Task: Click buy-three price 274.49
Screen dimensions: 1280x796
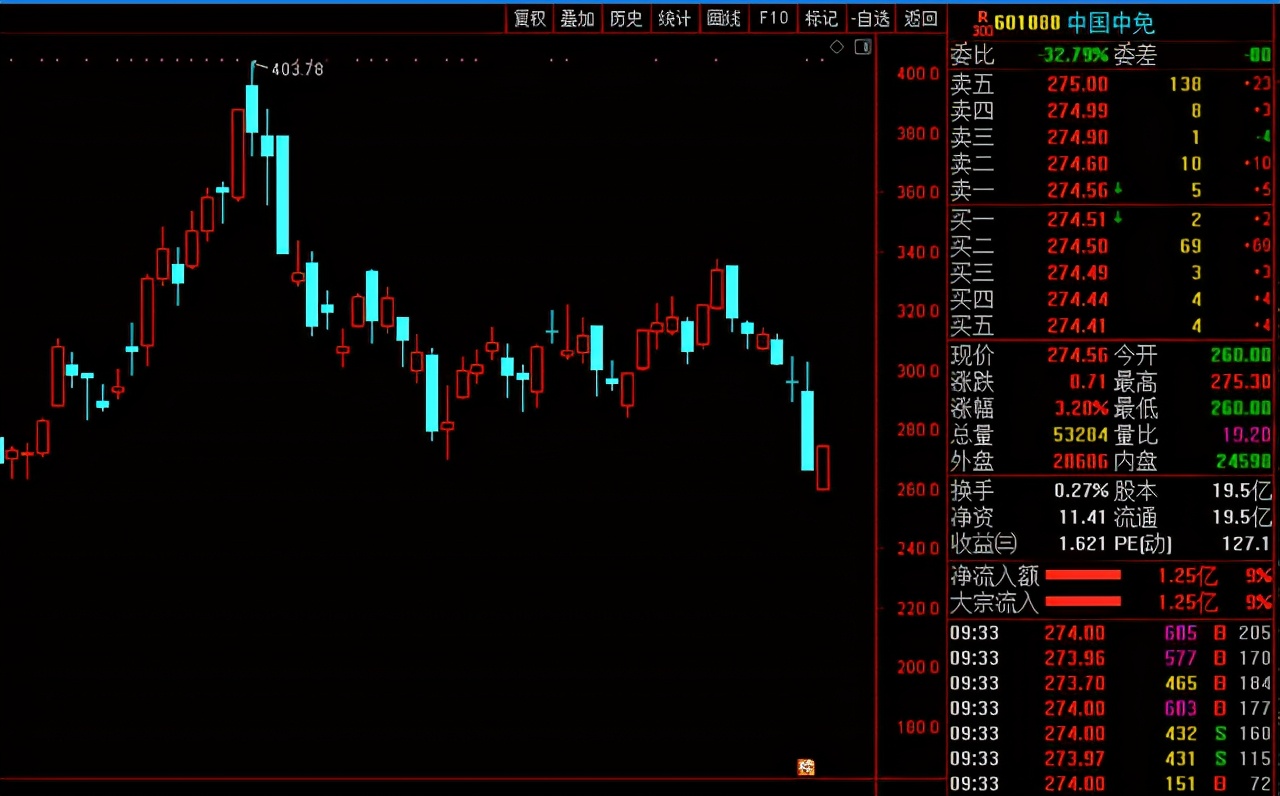Action: click(x=1077, y=272)
